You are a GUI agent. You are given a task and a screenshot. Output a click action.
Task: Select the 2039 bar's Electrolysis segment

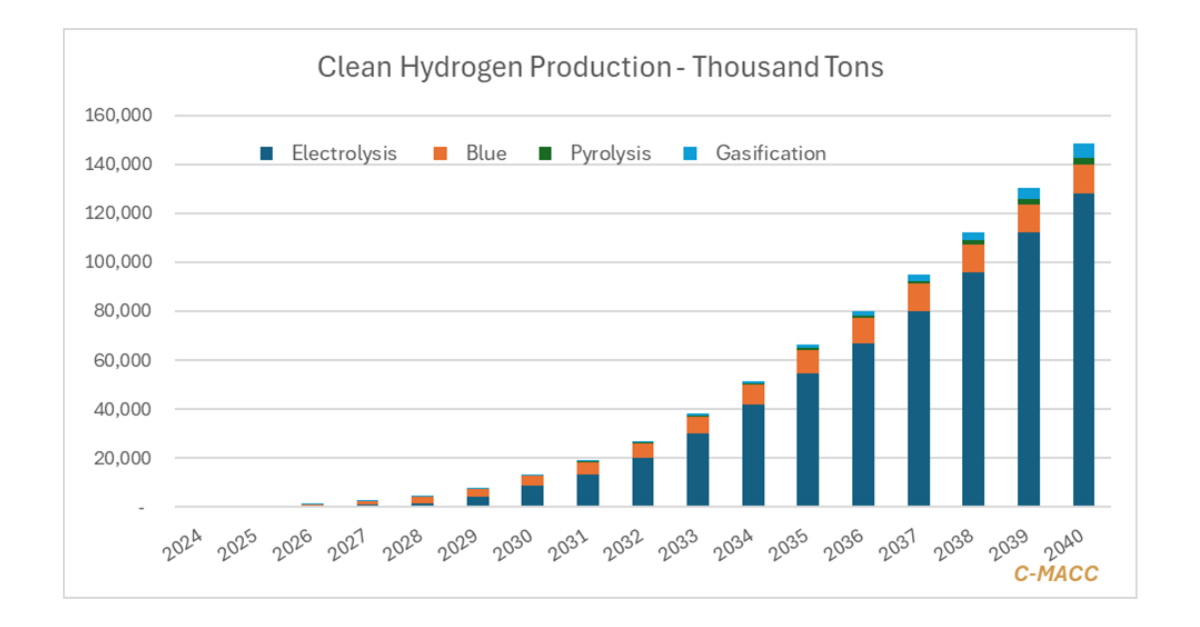(1028, 370)
